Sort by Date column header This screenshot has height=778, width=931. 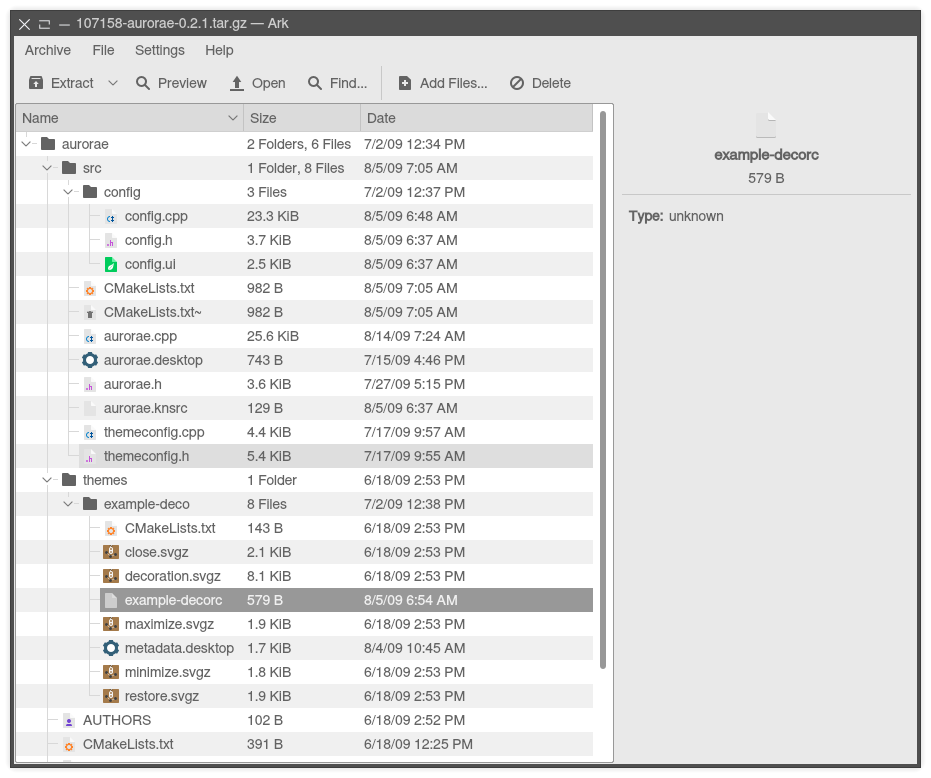click(x=476, y=118)
